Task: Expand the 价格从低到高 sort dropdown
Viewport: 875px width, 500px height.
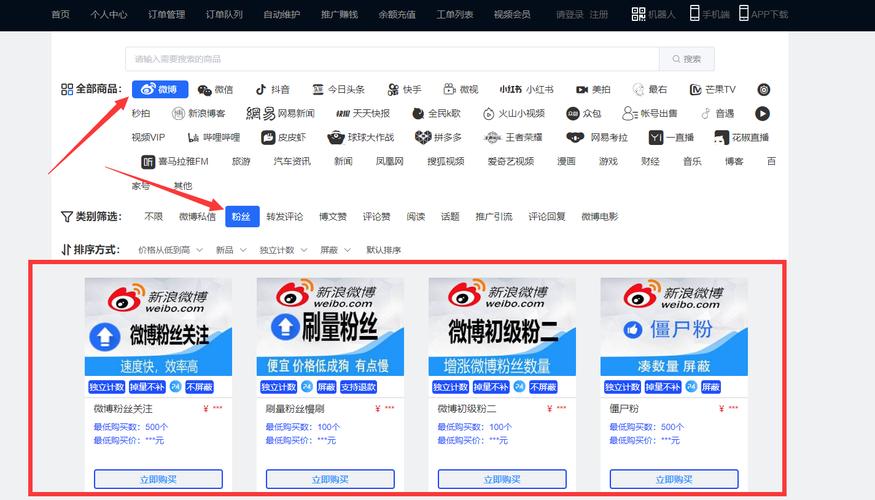Action: [170, 250]
